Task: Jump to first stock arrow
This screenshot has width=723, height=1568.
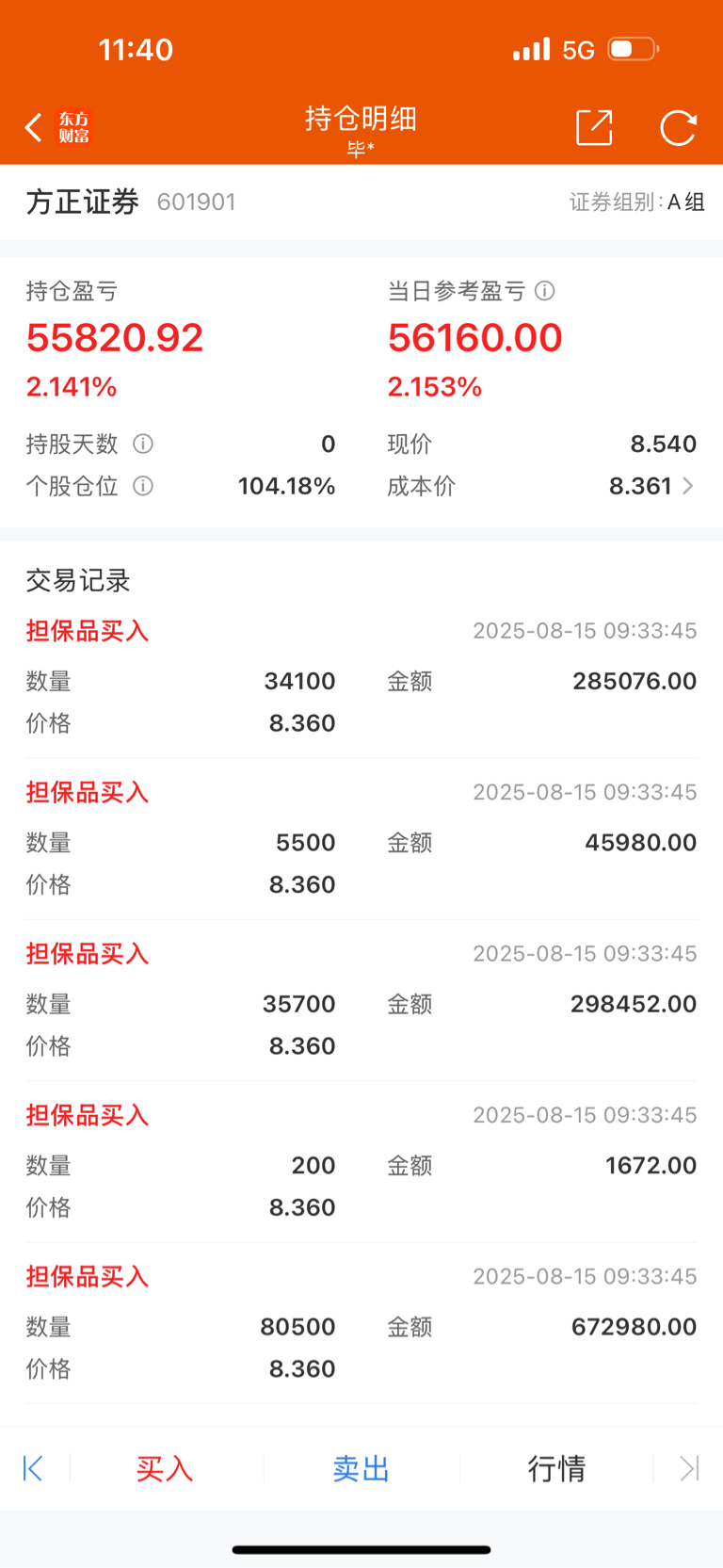Action: point(33,1468)
